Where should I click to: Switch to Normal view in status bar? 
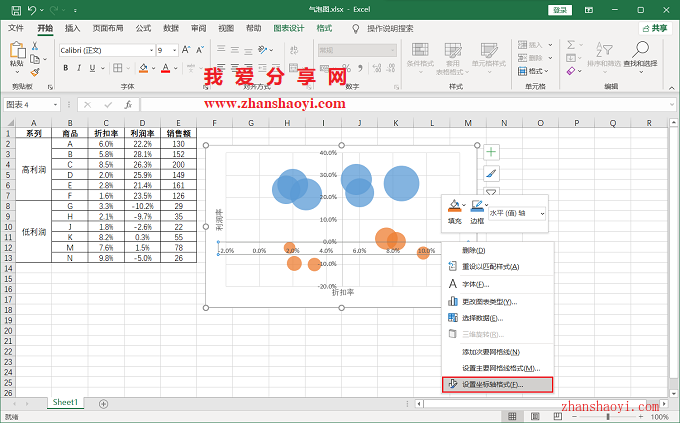coord(512,416)
